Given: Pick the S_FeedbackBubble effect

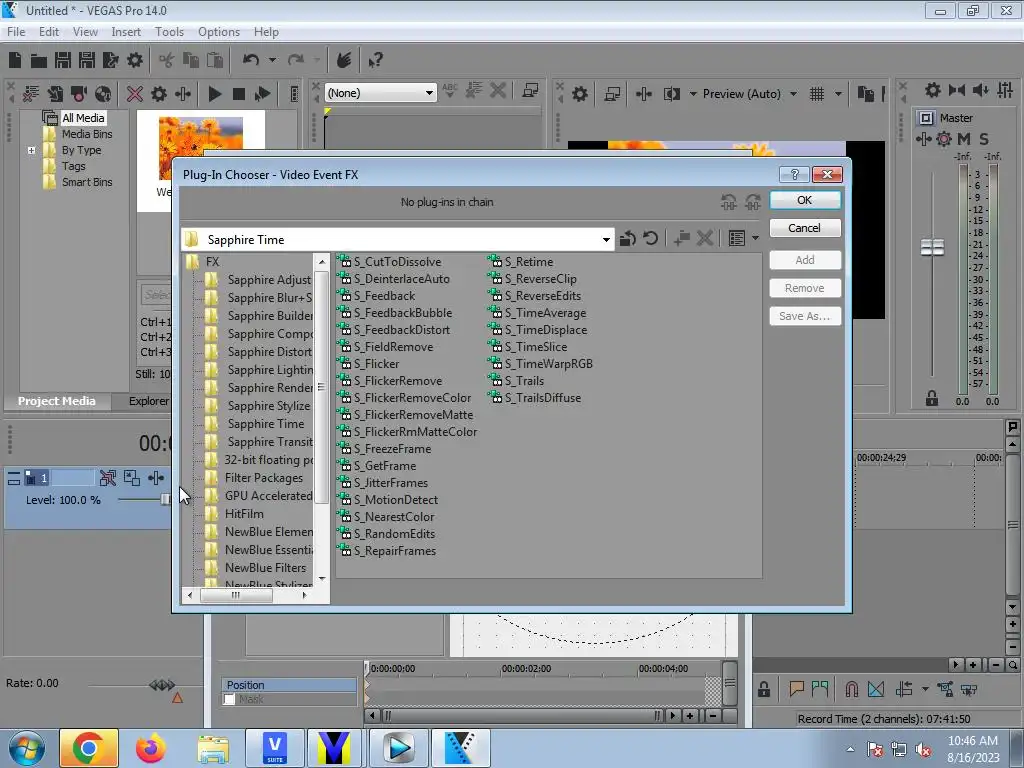Looking at the screenshot, I should click(x=394, y=313).
